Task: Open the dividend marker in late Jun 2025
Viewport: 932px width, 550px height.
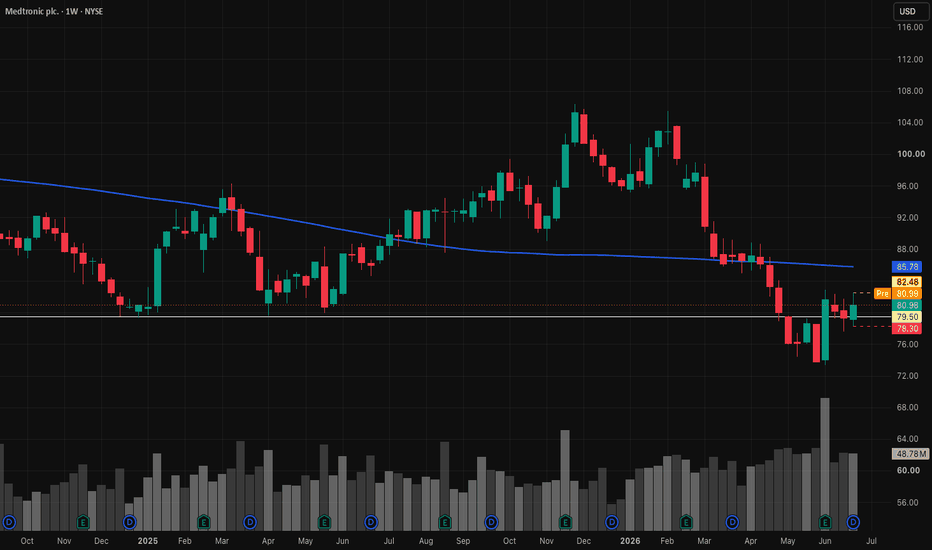Action: click(371, 522)
